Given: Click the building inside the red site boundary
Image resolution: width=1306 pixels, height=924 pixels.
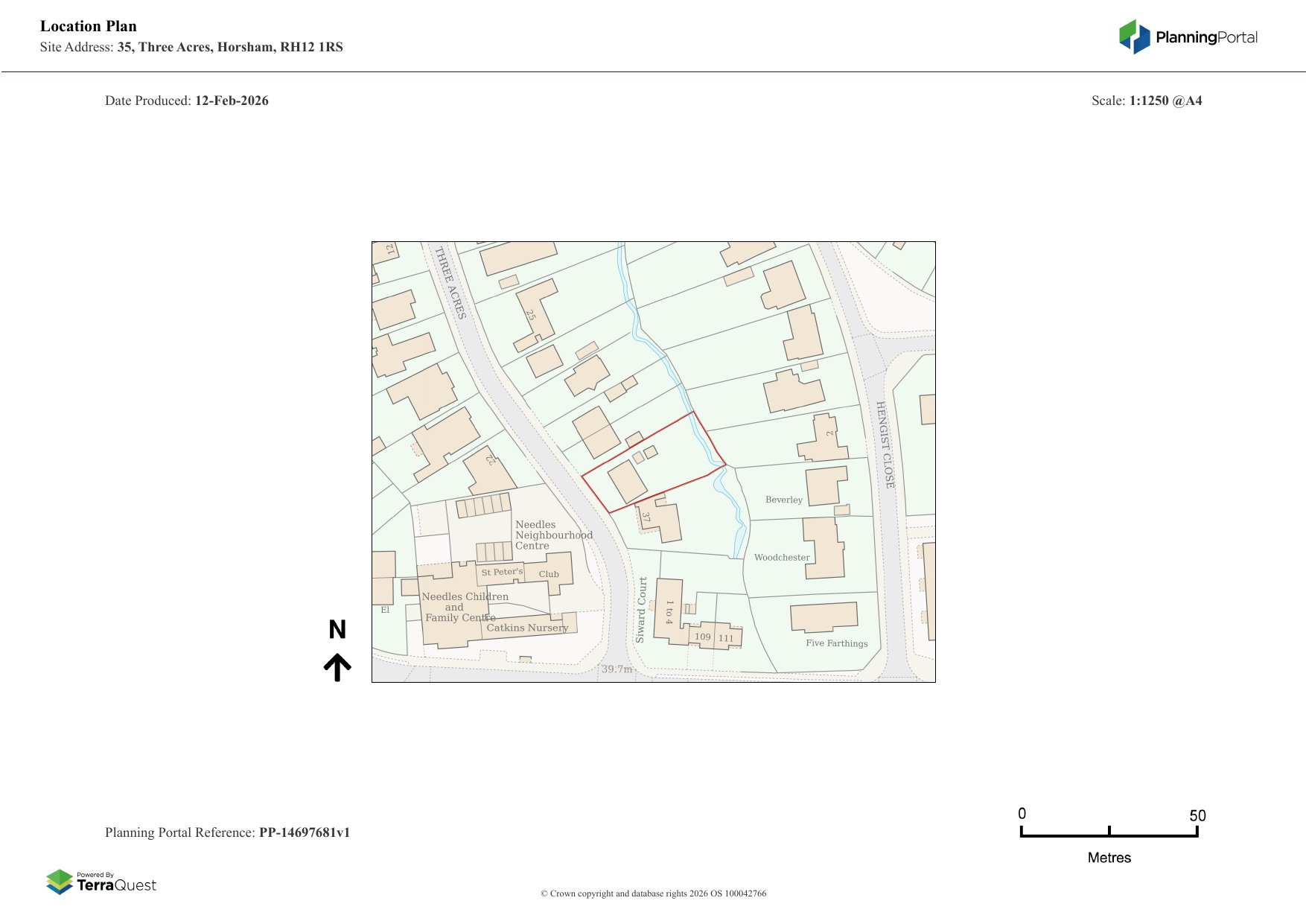Looking at the screenshot, I should 628,481.
